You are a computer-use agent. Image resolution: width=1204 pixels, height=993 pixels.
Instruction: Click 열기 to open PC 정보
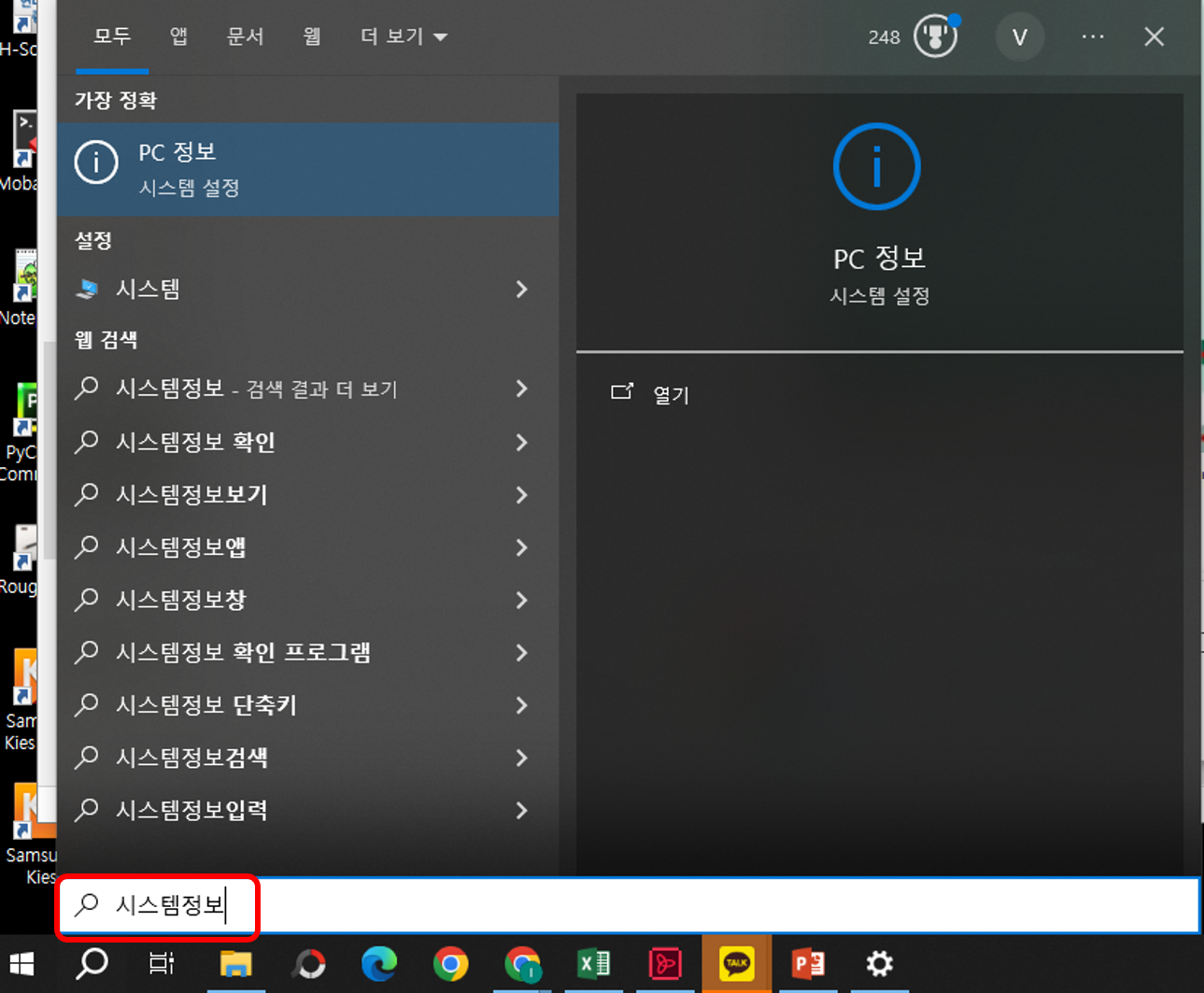click(x=669, y=393)
